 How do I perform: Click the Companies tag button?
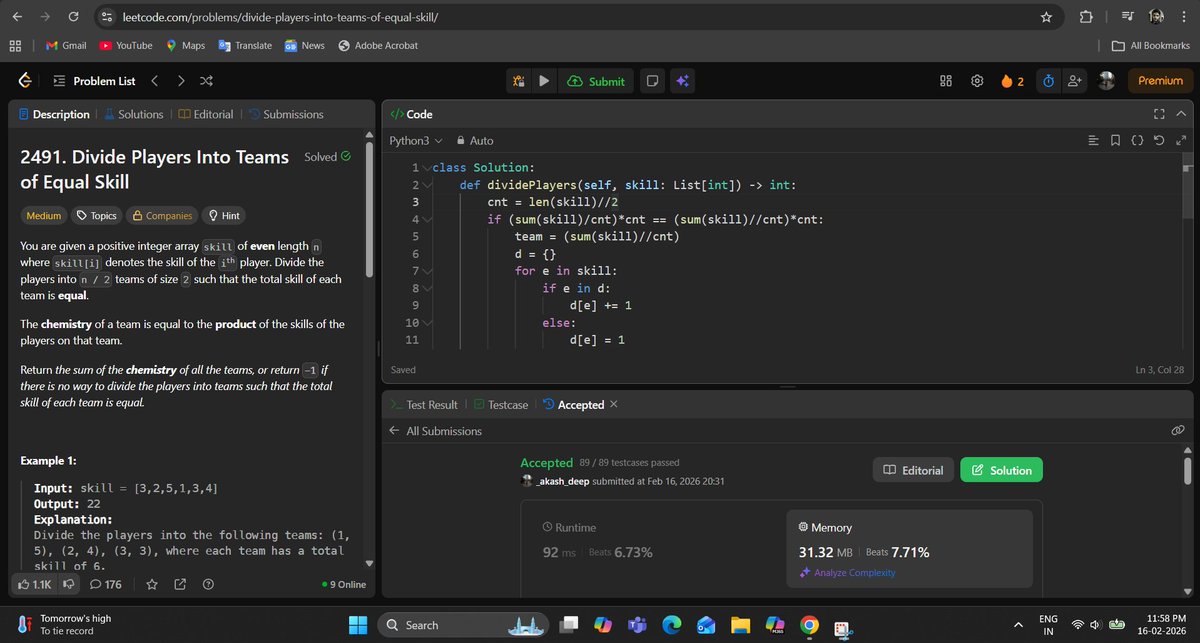tap(162, 215)
